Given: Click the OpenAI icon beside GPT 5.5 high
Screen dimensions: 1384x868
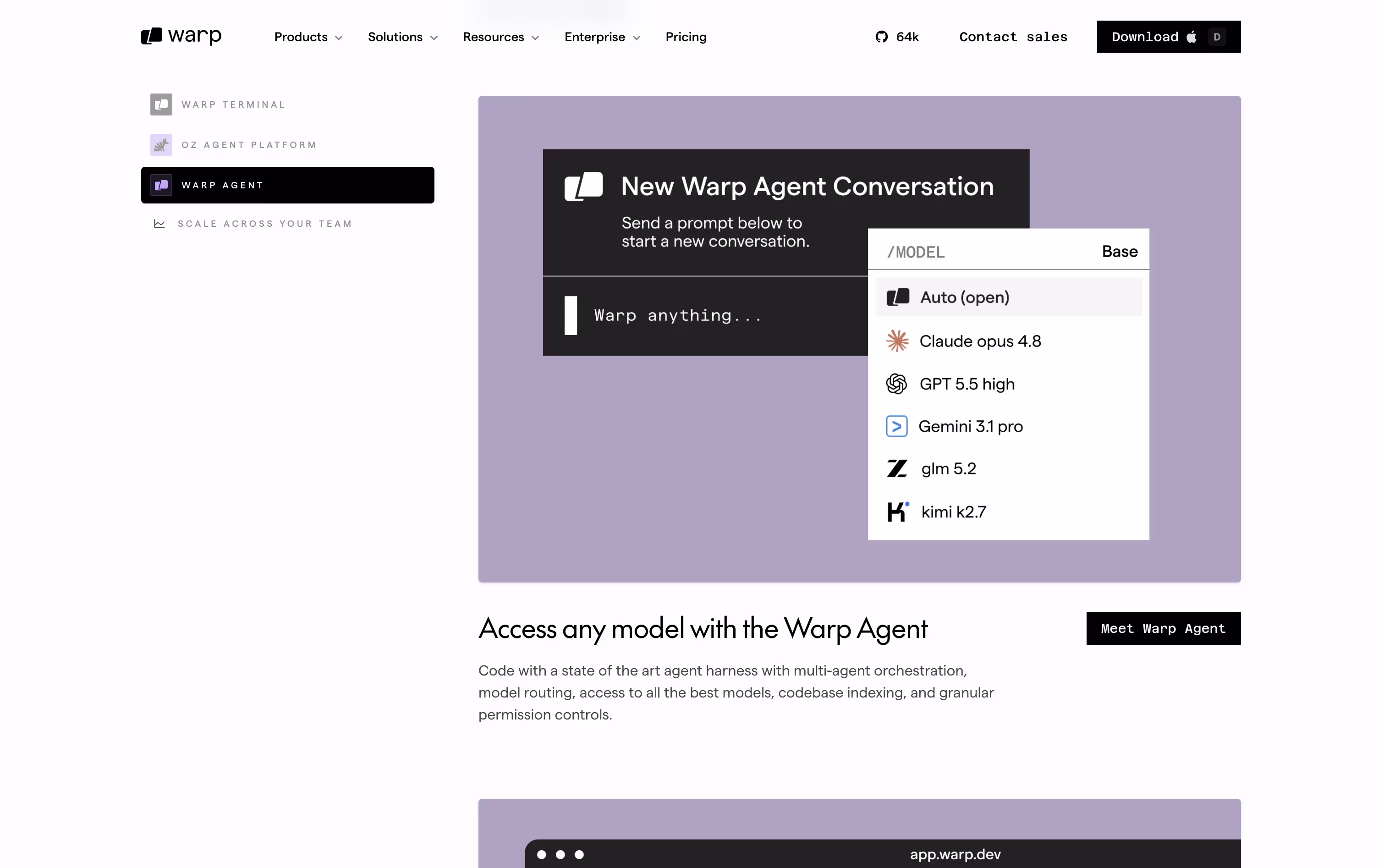Looking at the screenshot, I should pos(897,384).
